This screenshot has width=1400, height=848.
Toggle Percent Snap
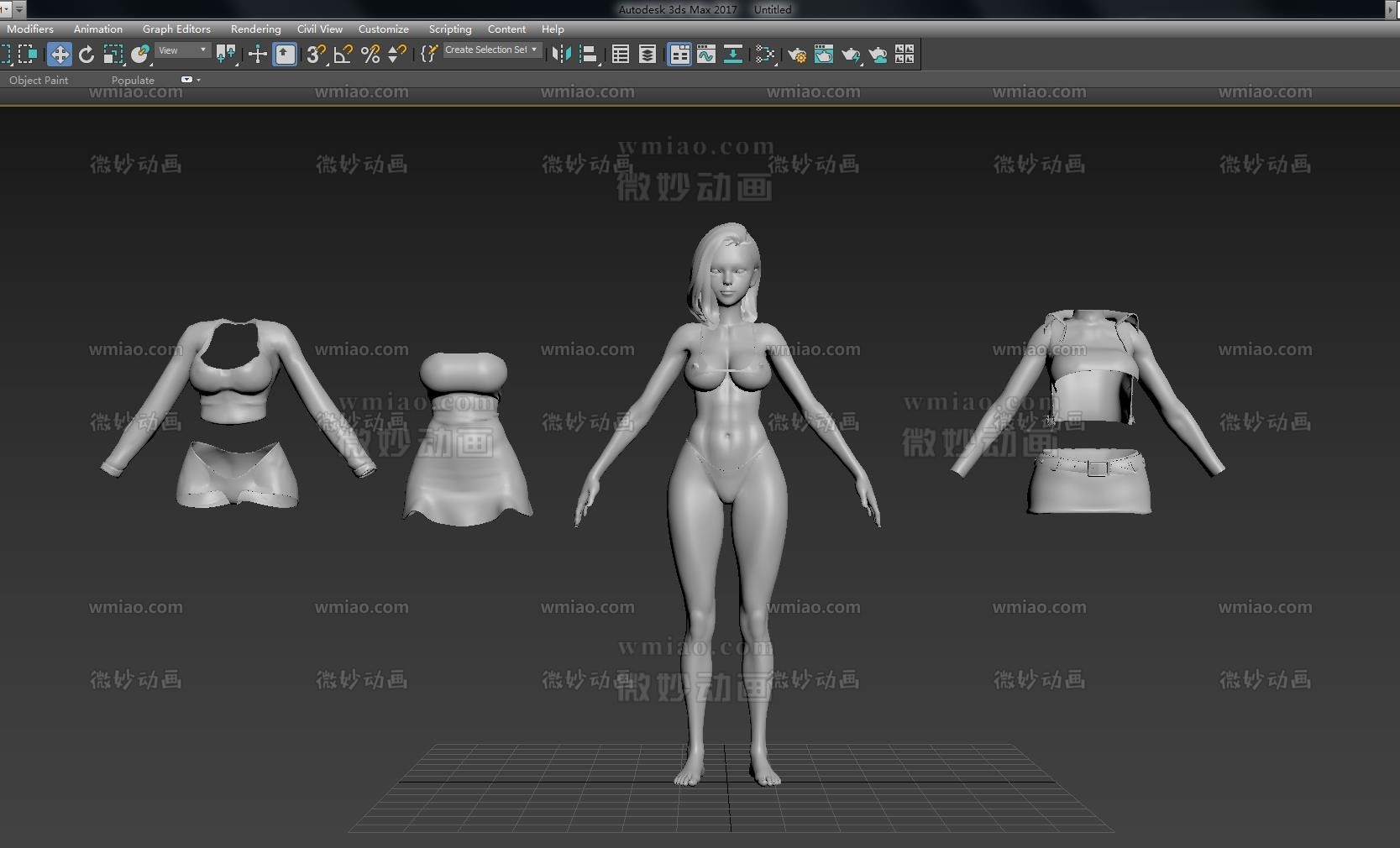coord(370,55)
